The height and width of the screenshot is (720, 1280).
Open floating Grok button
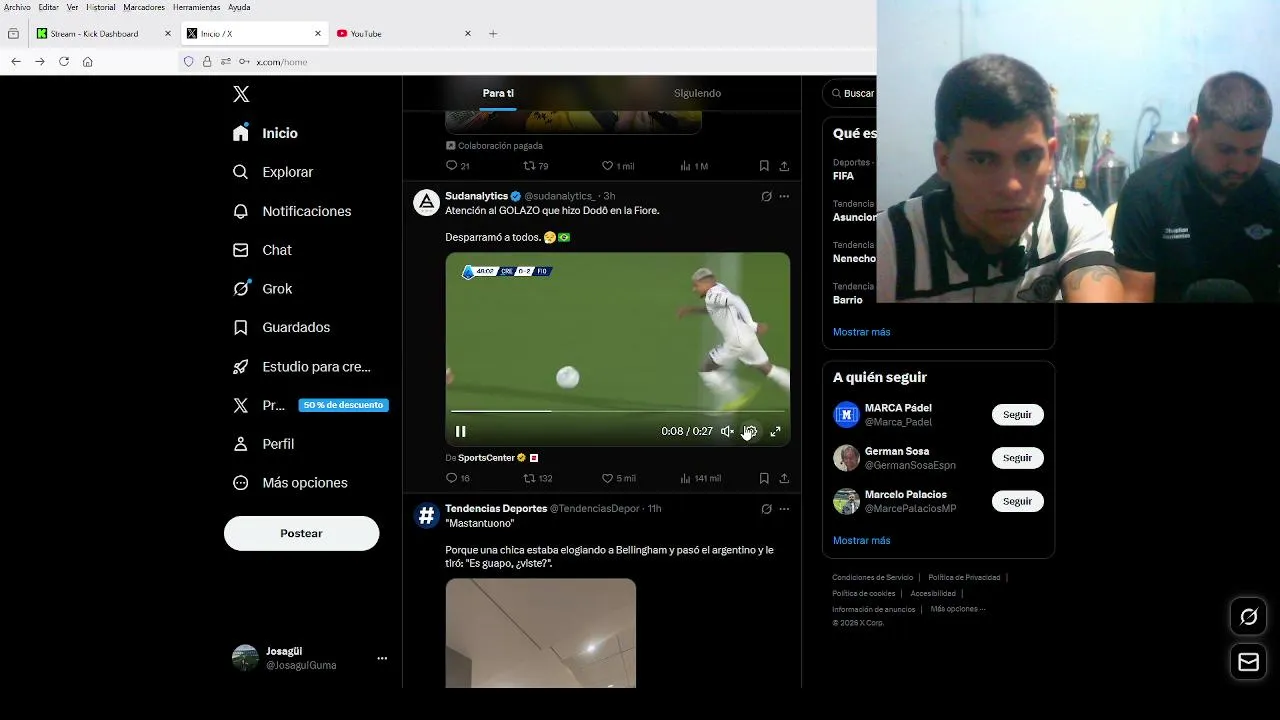(x=1249, y=617)
